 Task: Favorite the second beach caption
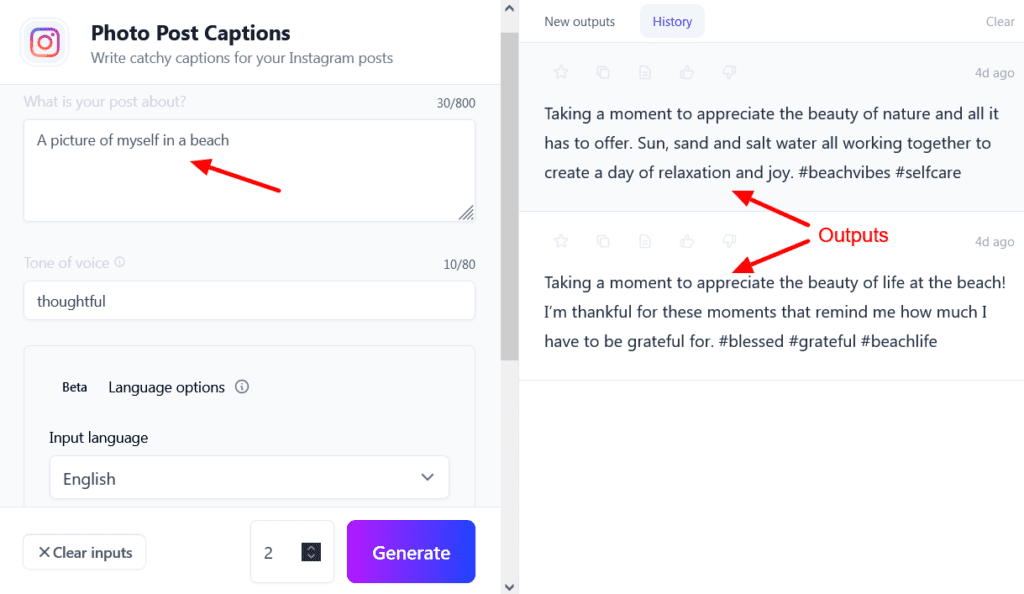click(561, 241)
